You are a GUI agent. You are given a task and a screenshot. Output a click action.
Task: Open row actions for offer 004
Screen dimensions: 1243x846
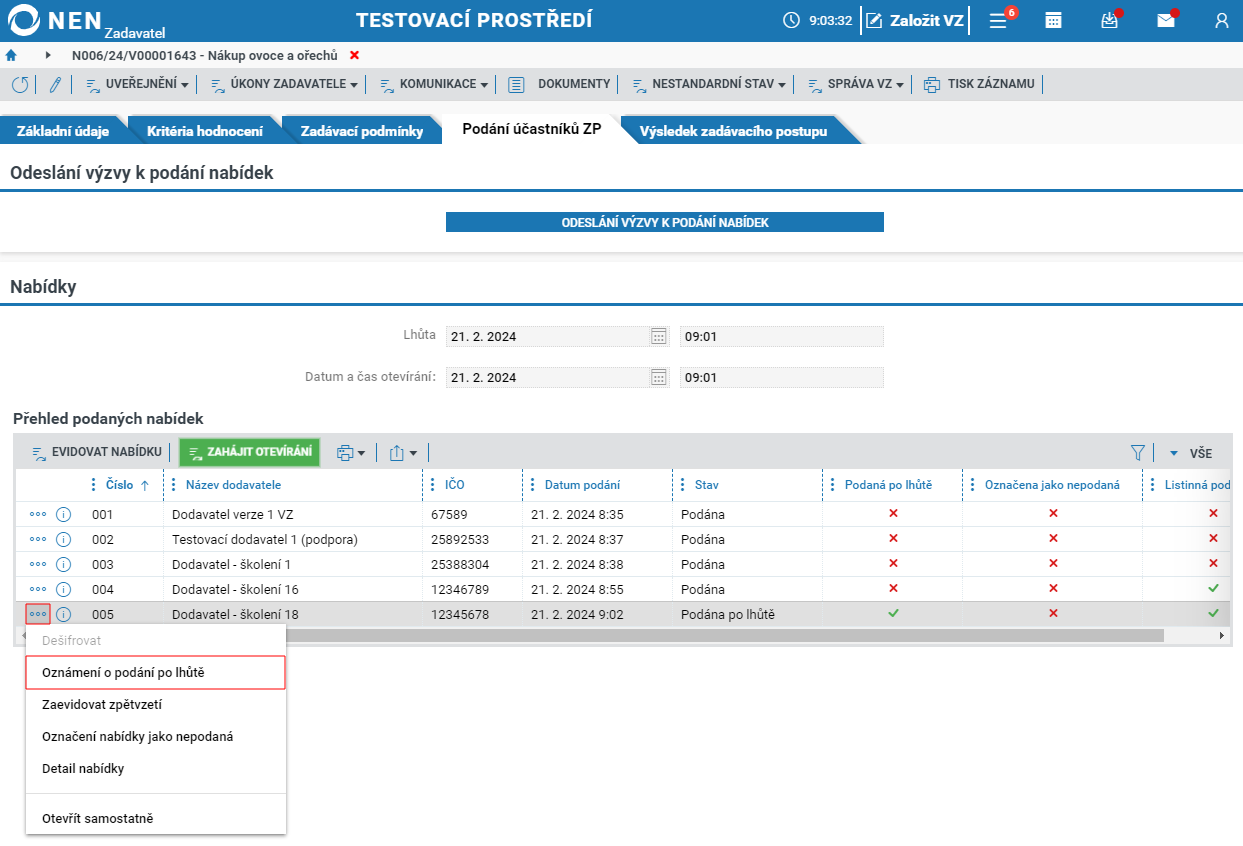pos(38,589)
